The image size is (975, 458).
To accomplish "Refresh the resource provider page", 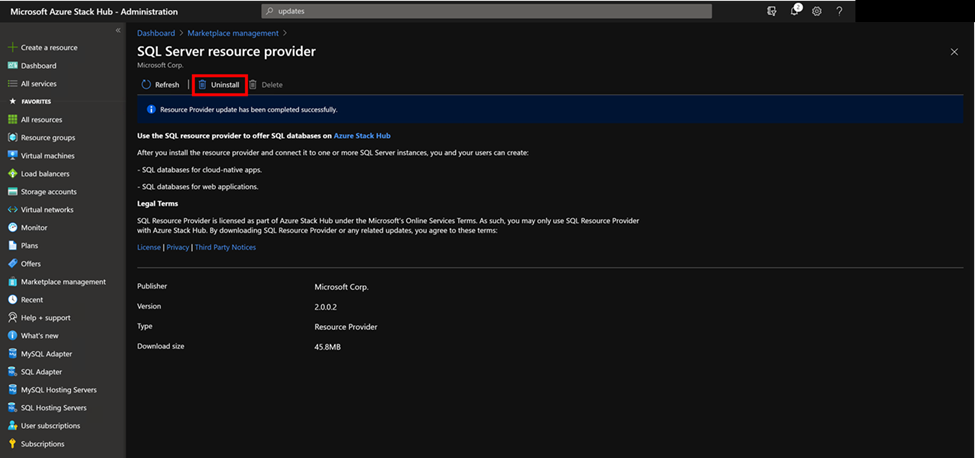I will (161, 85).
